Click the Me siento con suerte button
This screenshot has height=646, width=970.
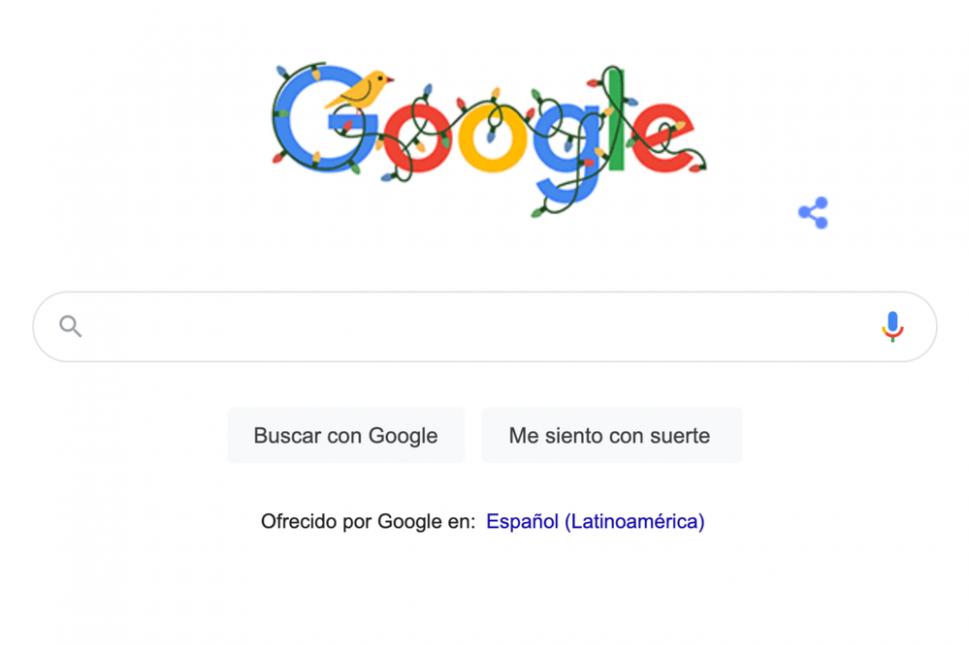(x=611, y=435)
